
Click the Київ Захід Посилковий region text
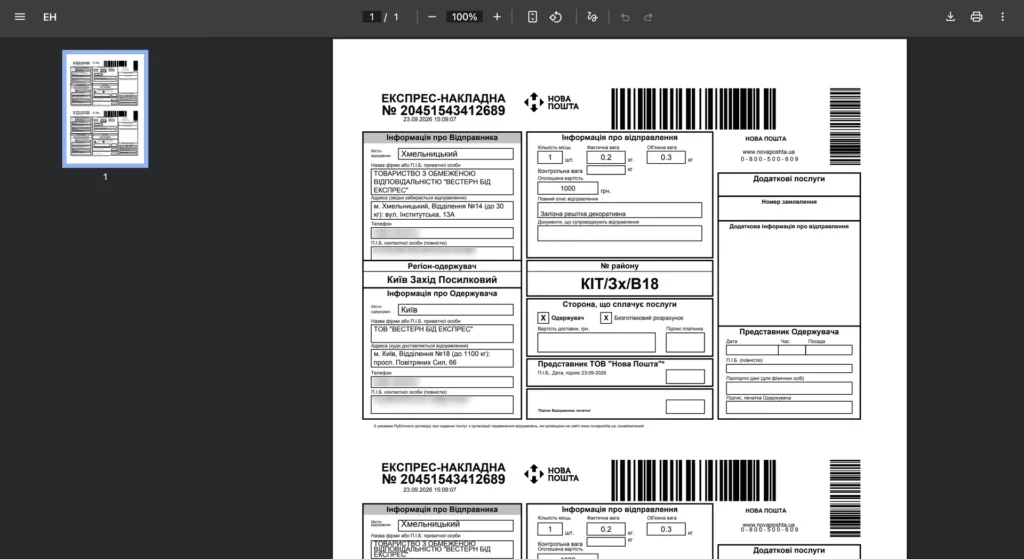(x=441, y=280)
